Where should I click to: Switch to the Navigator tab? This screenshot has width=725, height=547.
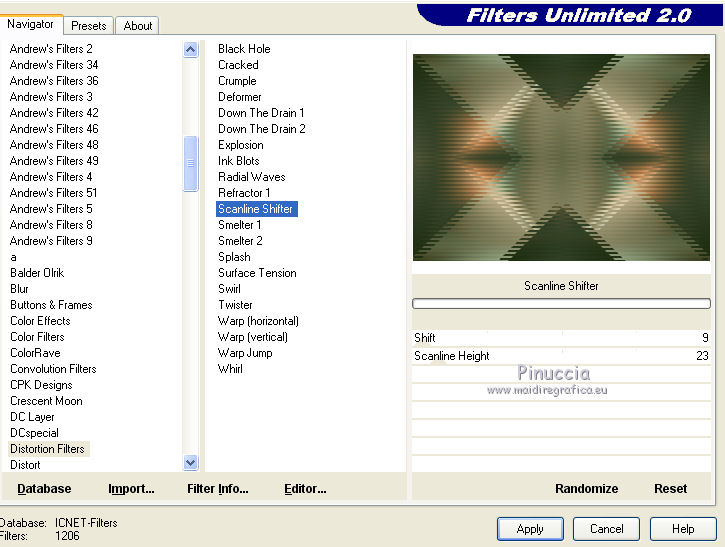[x=31, y=24]
